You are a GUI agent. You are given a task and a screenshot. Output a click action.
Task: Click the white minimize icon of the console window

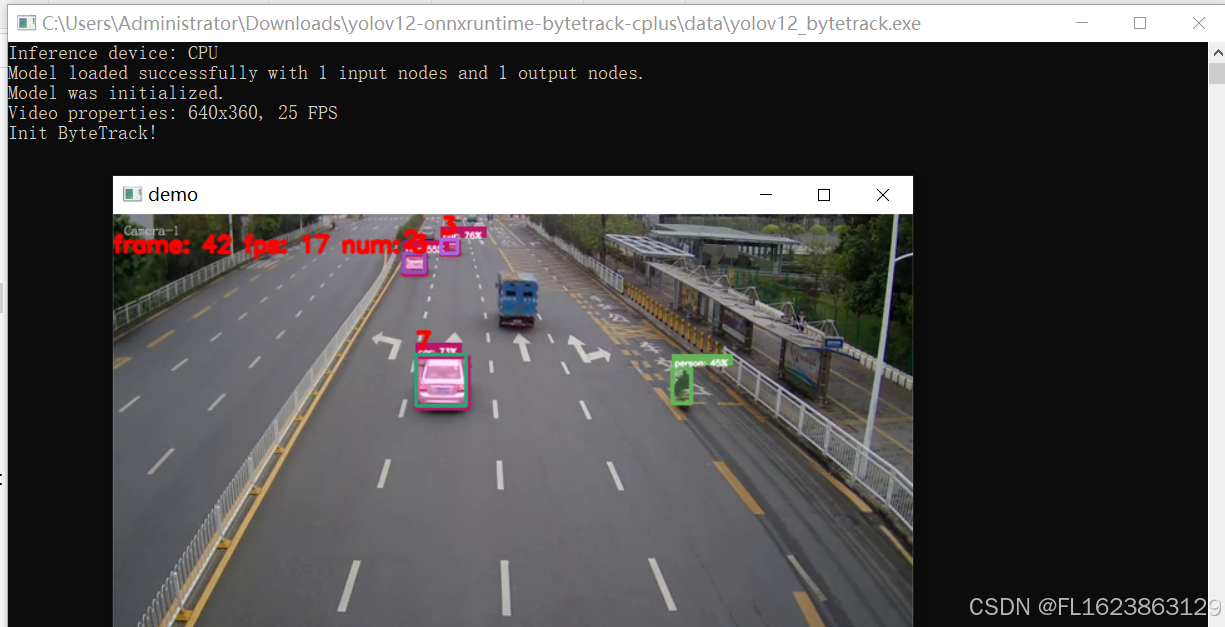(x=1082, y=22)
